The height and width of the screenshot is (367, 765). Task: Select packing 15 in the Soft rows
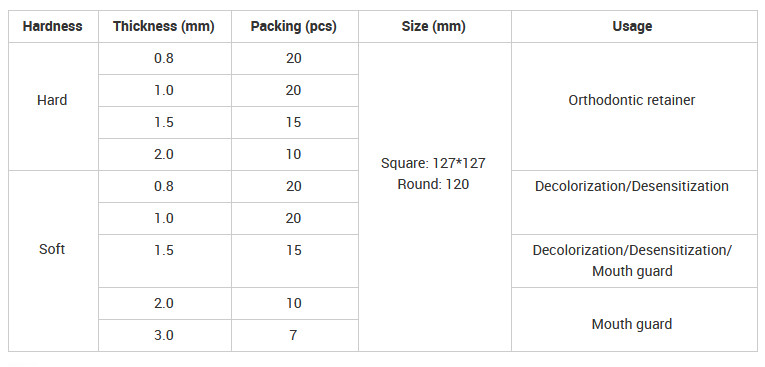tap(295, 261)
